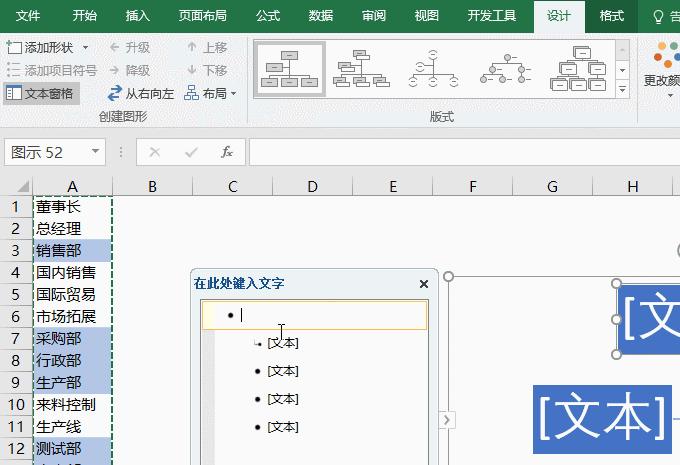
Task: Open the 文件 ribbon tab
Action: [28, 16]
